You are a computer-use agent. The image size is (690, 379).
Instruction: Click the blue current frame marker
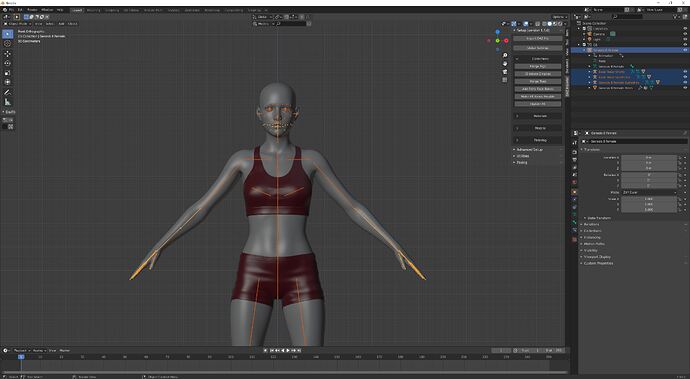point(21,357)
